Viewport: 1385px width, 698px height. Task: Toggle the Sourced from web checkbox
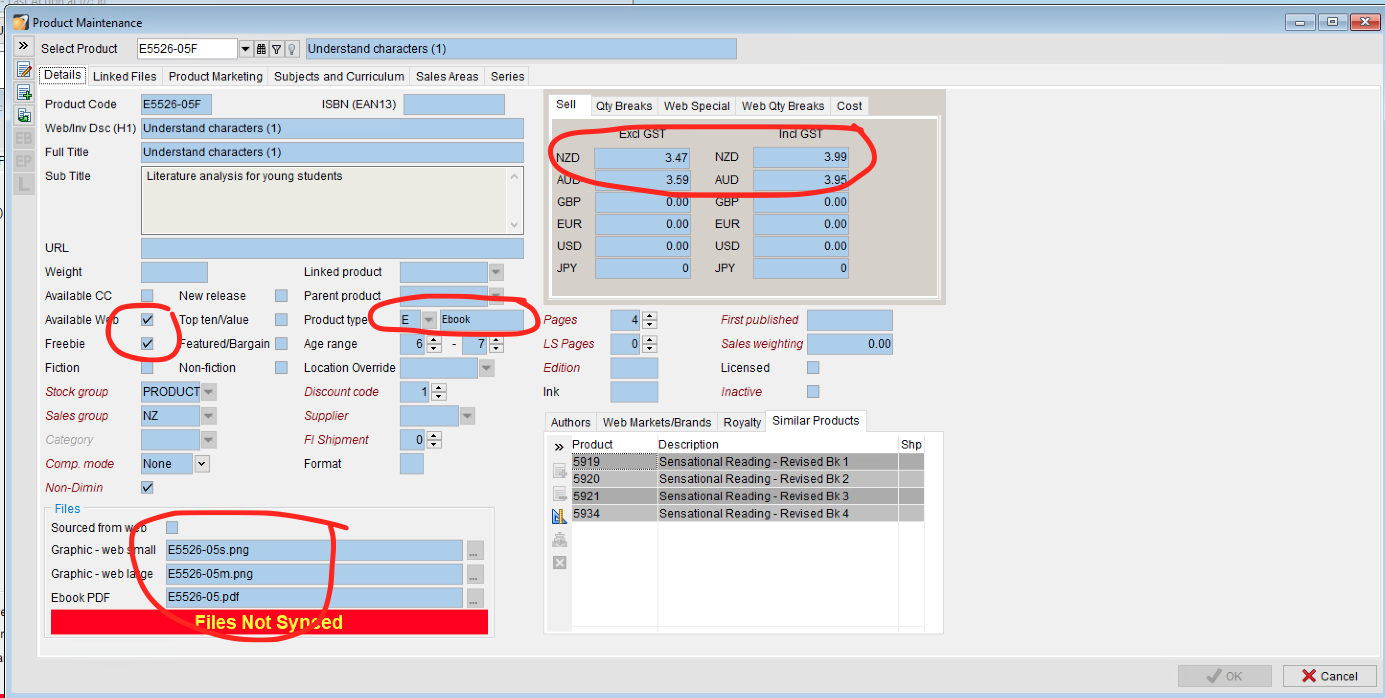[x=172, y=528]
